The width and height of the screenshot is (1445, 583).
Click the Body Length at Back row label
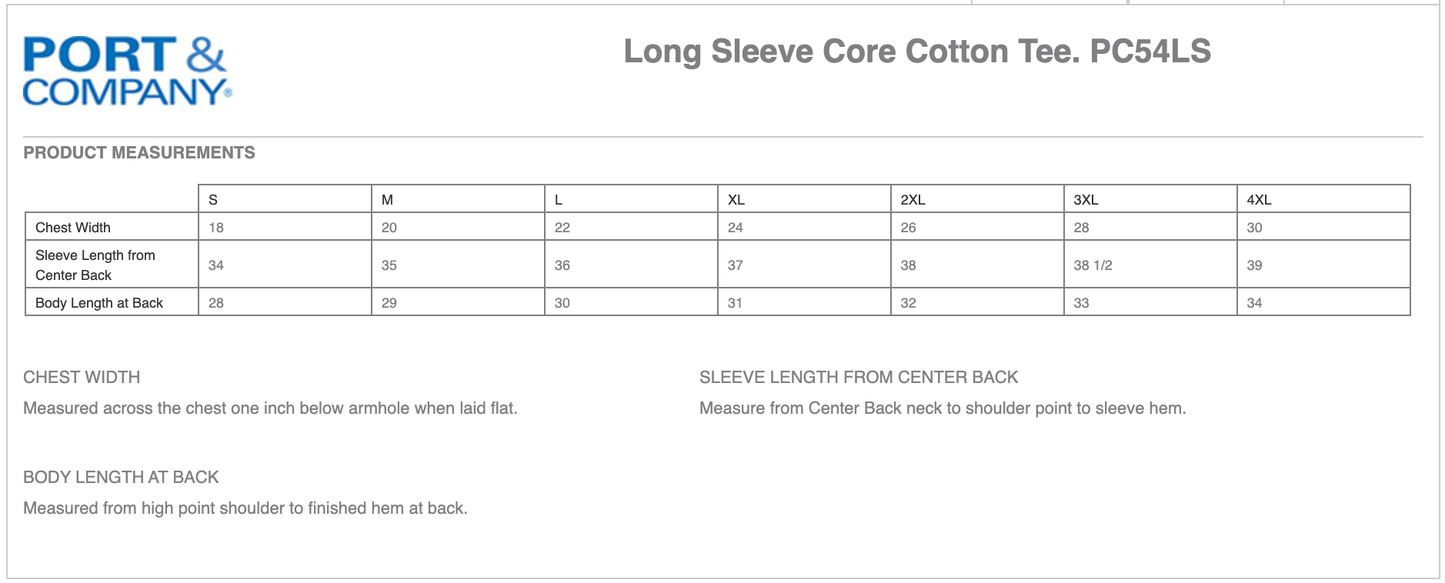coord(99,303)
